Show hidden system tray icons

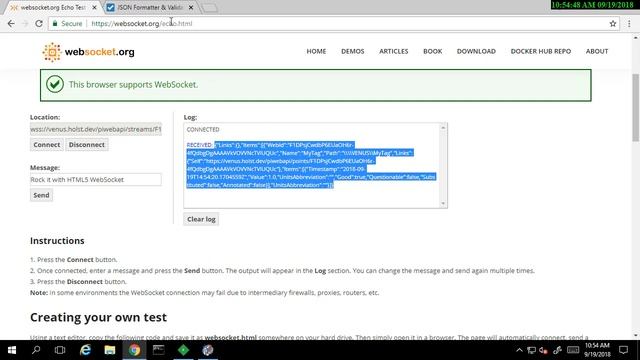(519, 350)
